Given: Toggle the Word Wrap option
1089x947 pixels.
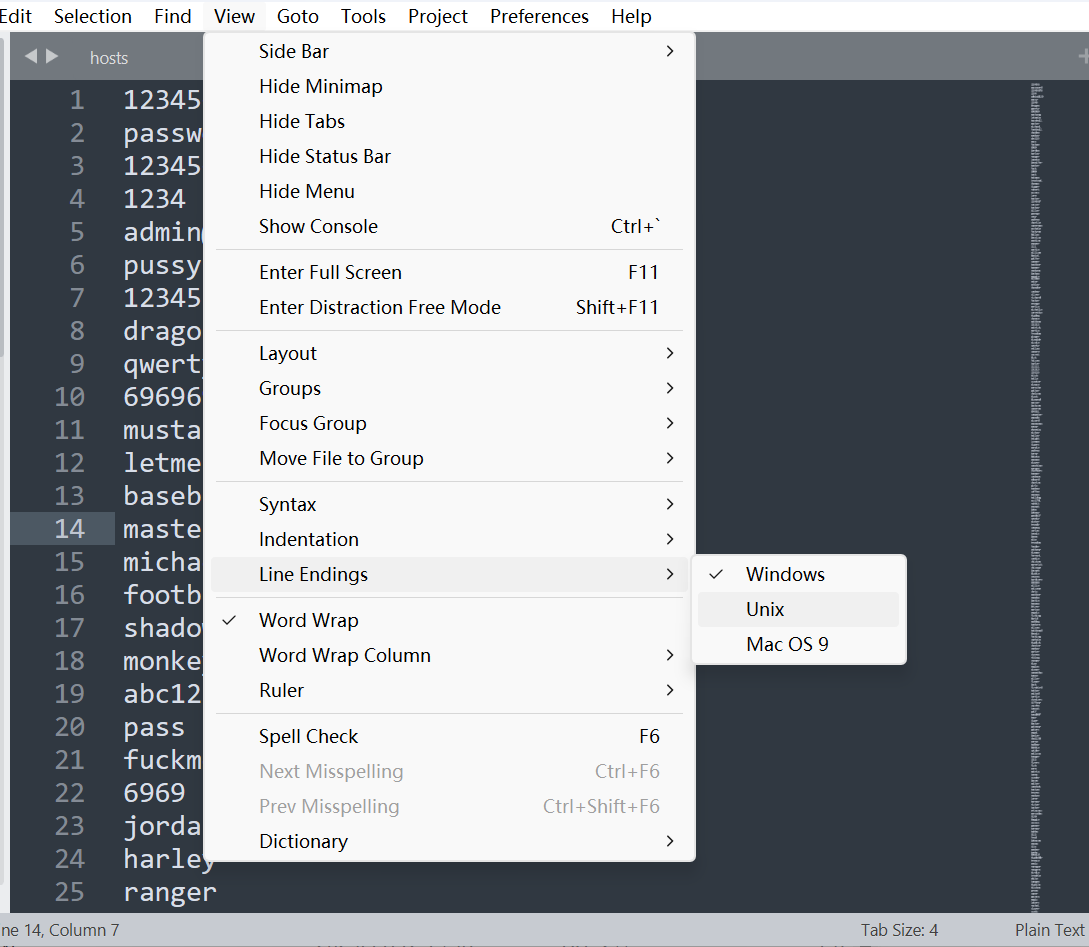Looking at the screenshot, I should (449, 620).
